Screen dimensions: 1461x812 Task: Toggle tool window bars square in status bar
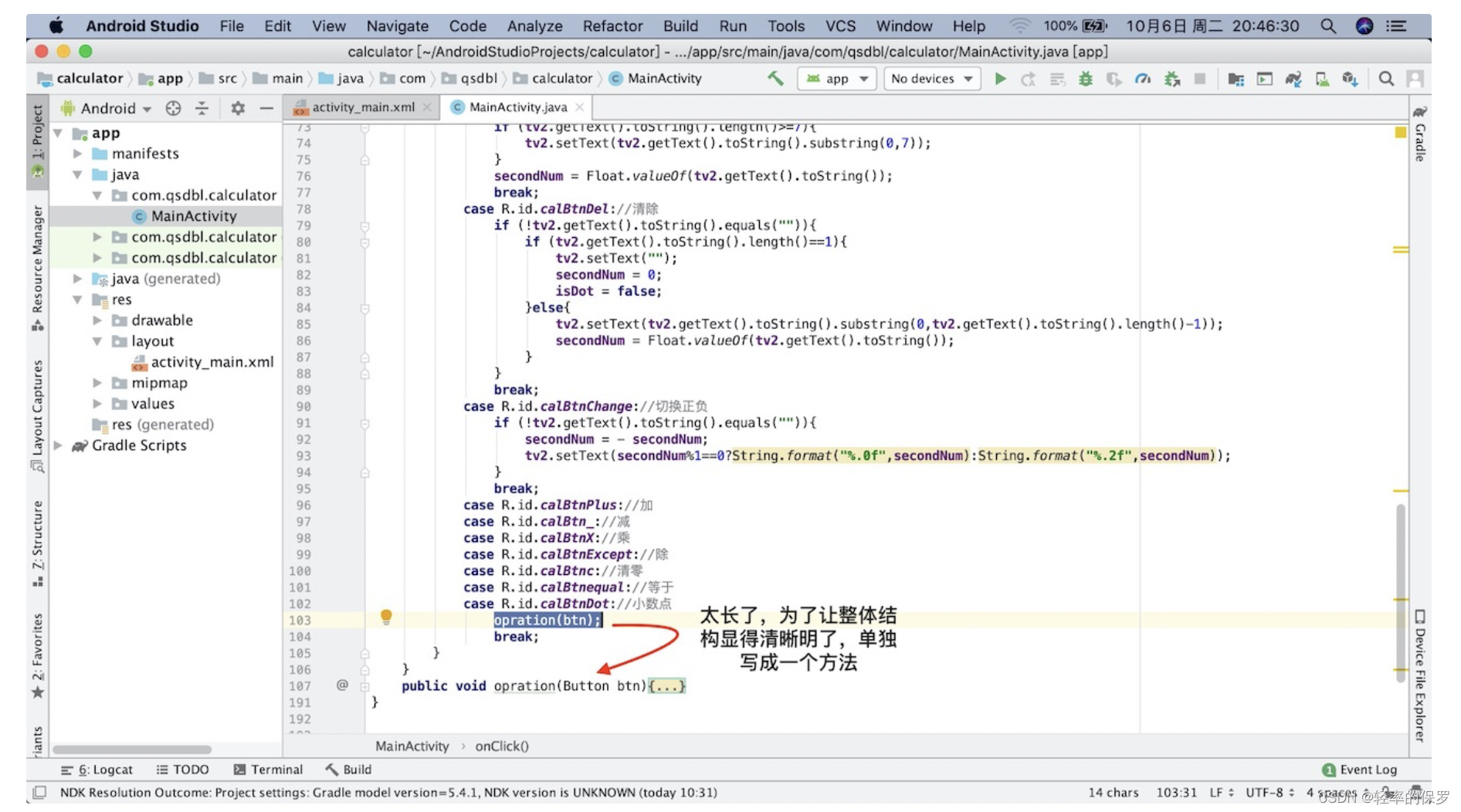click(x=40, y=792)
